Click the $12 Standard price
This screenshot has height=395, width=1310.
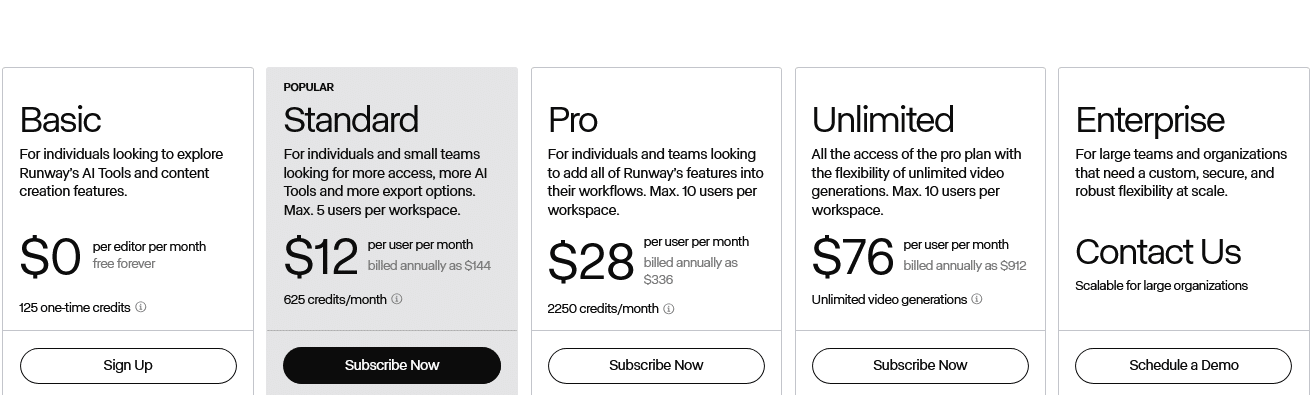coord(321,257)
